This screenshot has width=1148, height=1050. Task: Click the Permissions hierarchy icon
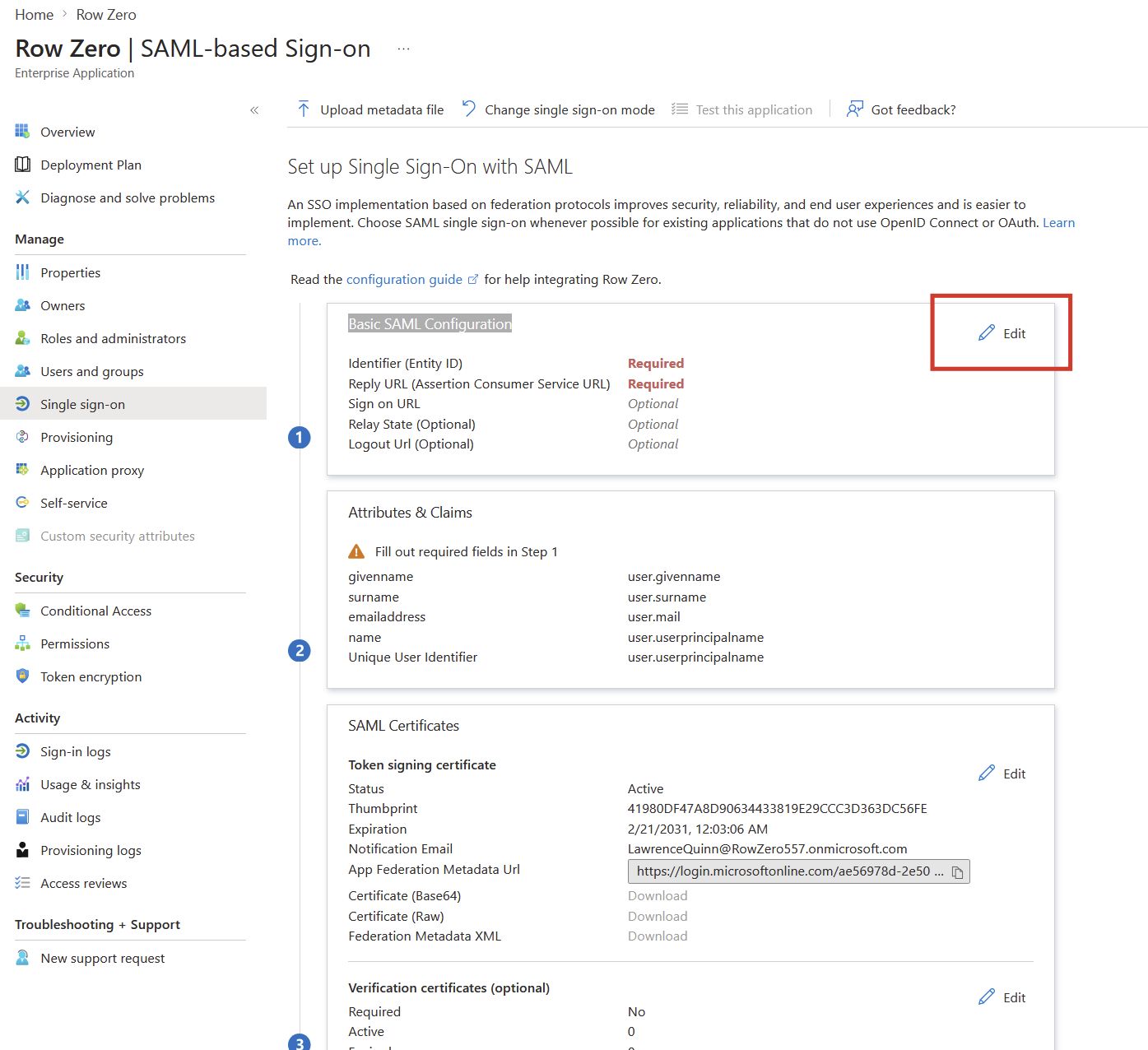point(22,643)
